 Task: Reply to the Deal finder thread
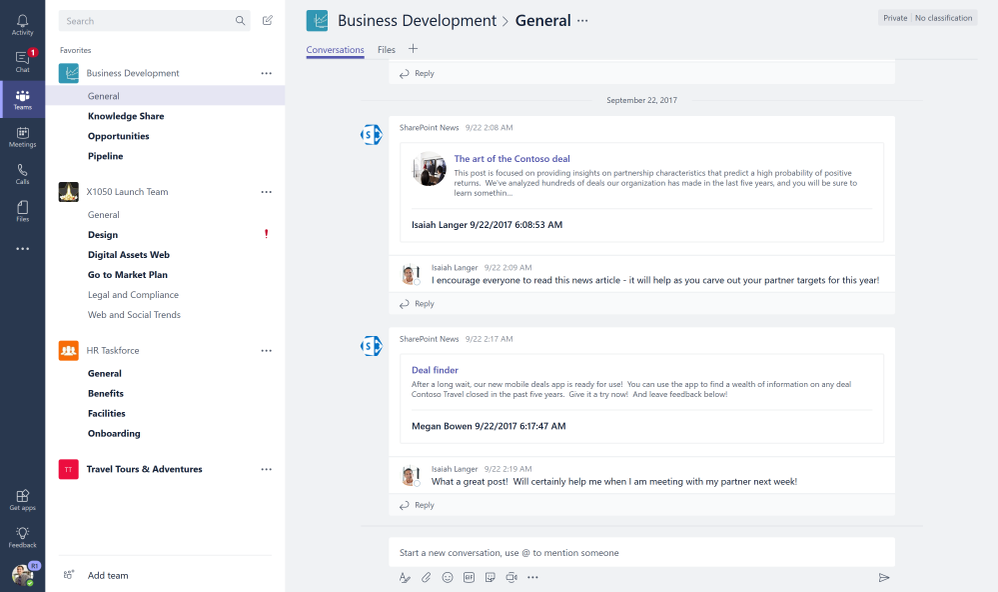[x=417, y=505]
